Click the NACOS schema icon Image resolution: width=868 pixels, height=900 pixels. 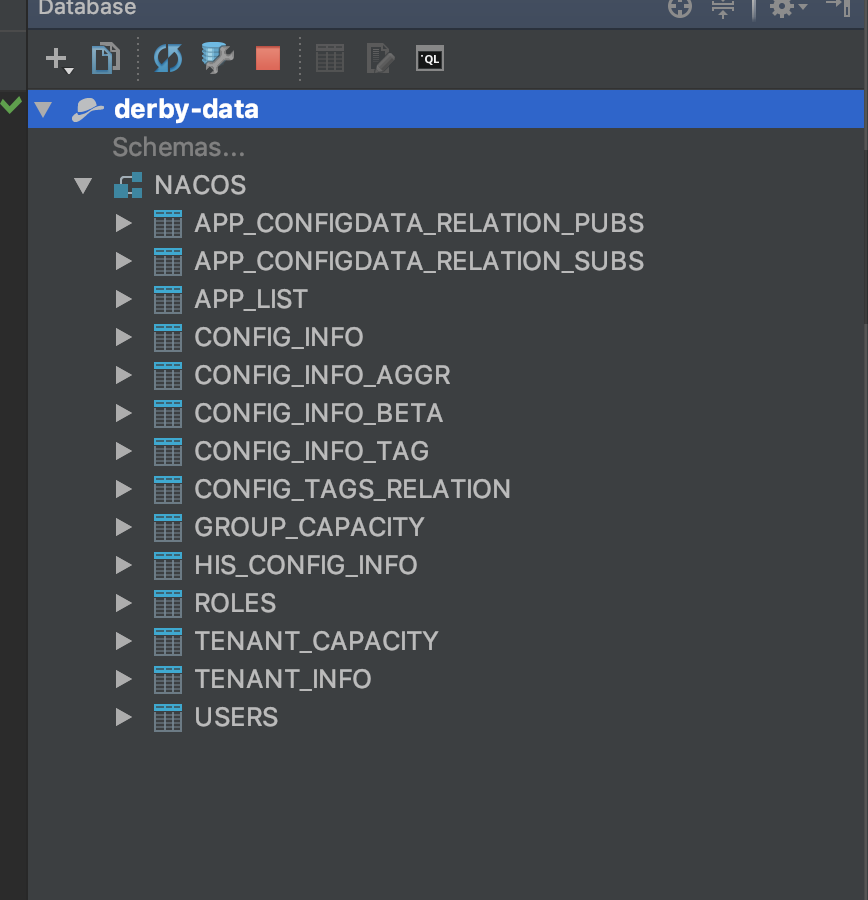tap(128, 185)
